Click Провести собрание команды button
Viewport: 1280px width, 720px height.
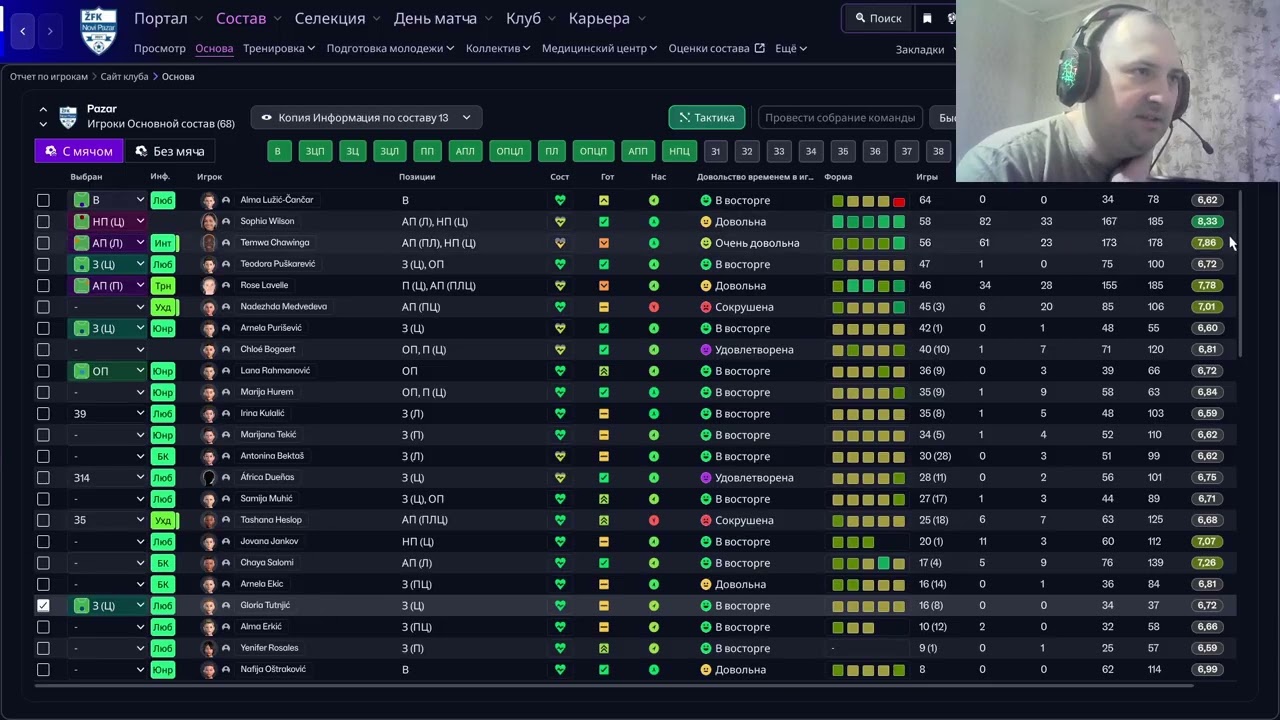click(840, 117)
